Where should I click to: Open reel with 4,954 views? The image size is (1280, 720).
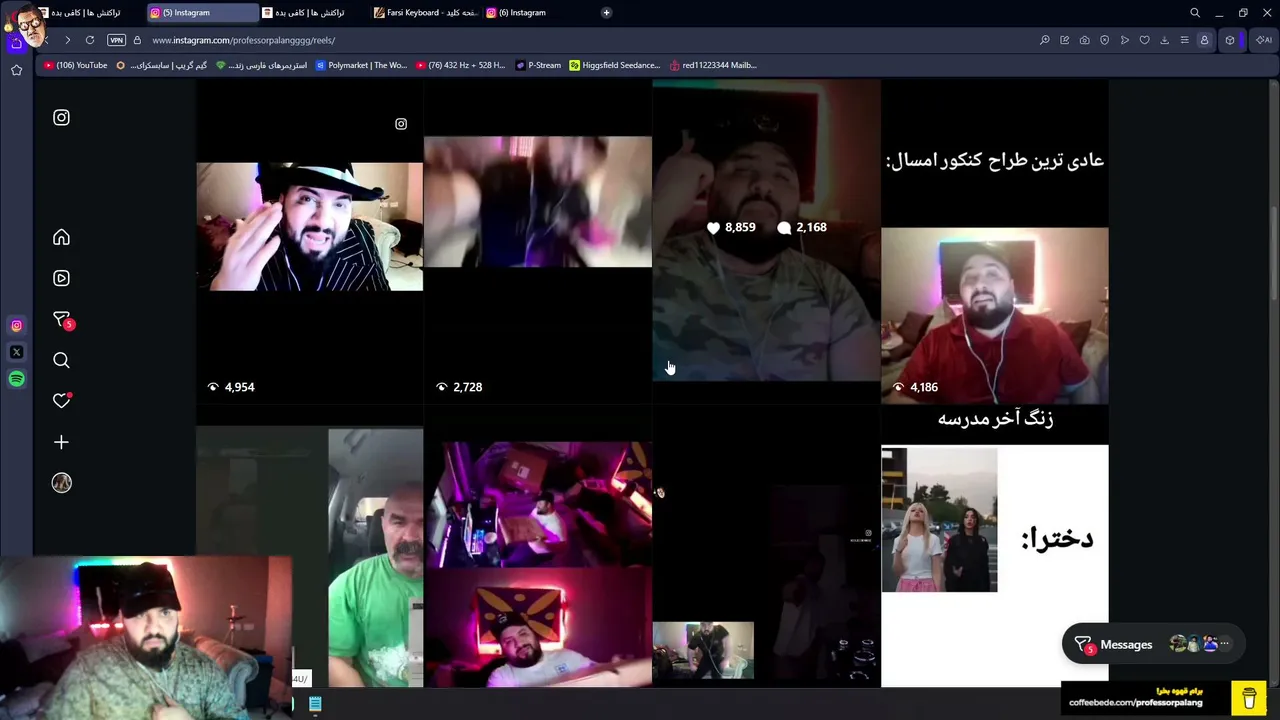pos(309,240)
